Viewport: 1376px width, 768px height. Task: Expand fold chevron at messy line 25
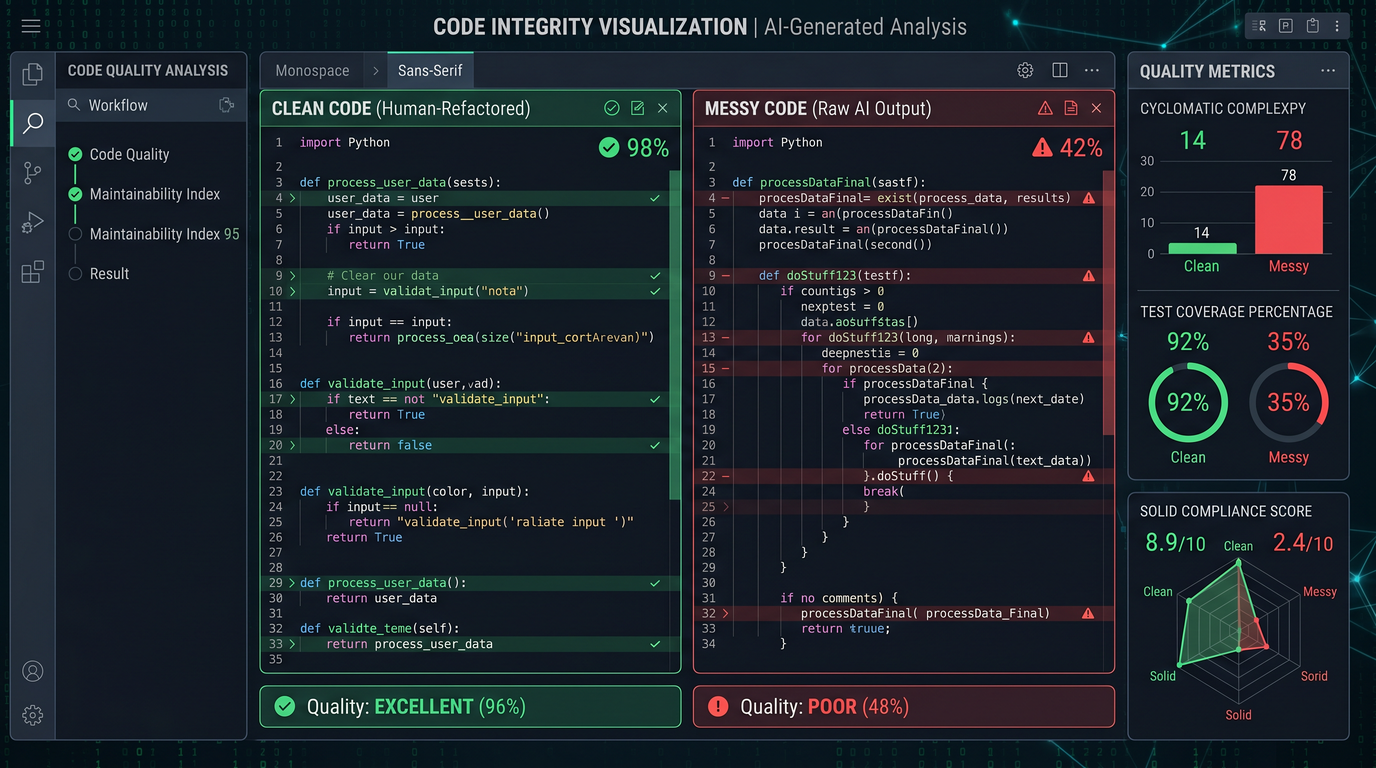[725, 506]
